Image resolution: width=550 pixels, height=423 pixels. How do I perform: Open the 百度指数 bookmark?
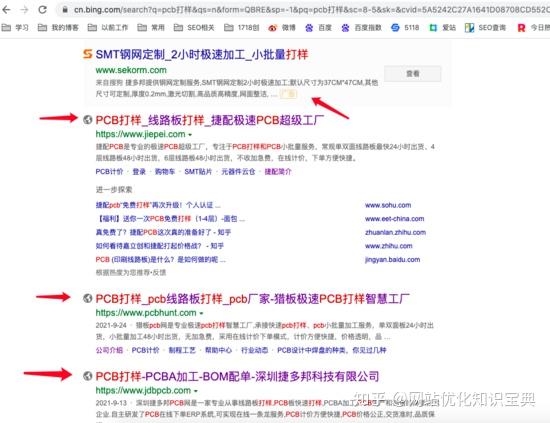[x=361, y=28]
